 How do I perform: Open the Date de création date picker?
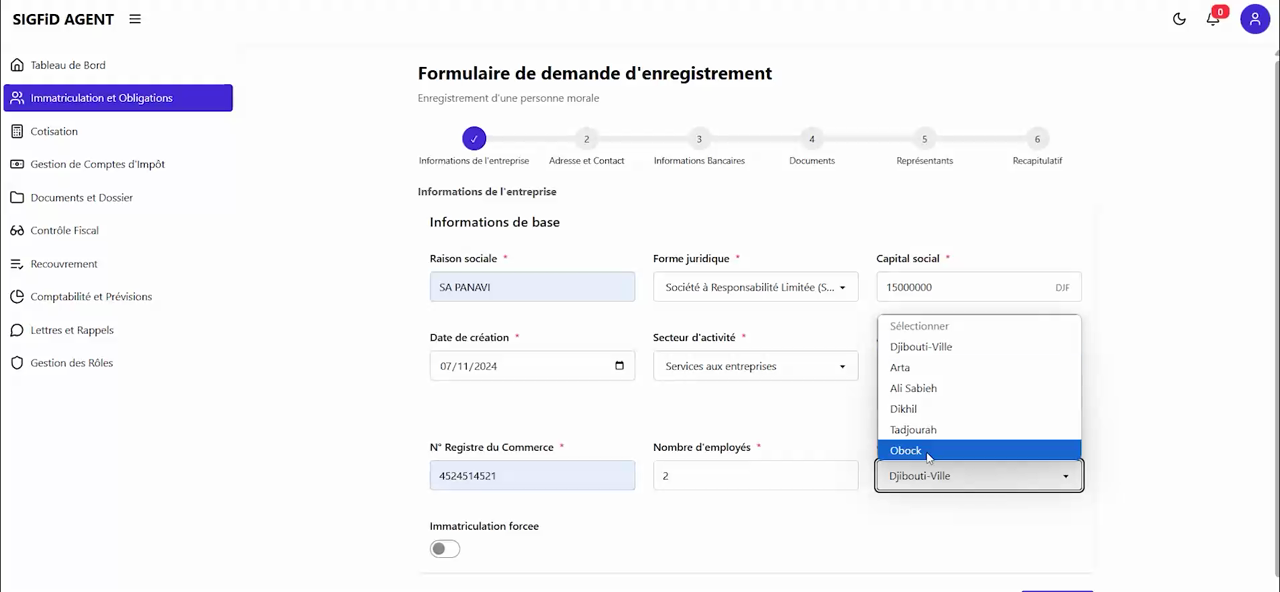pyautogui.click(x=619, y=366)
